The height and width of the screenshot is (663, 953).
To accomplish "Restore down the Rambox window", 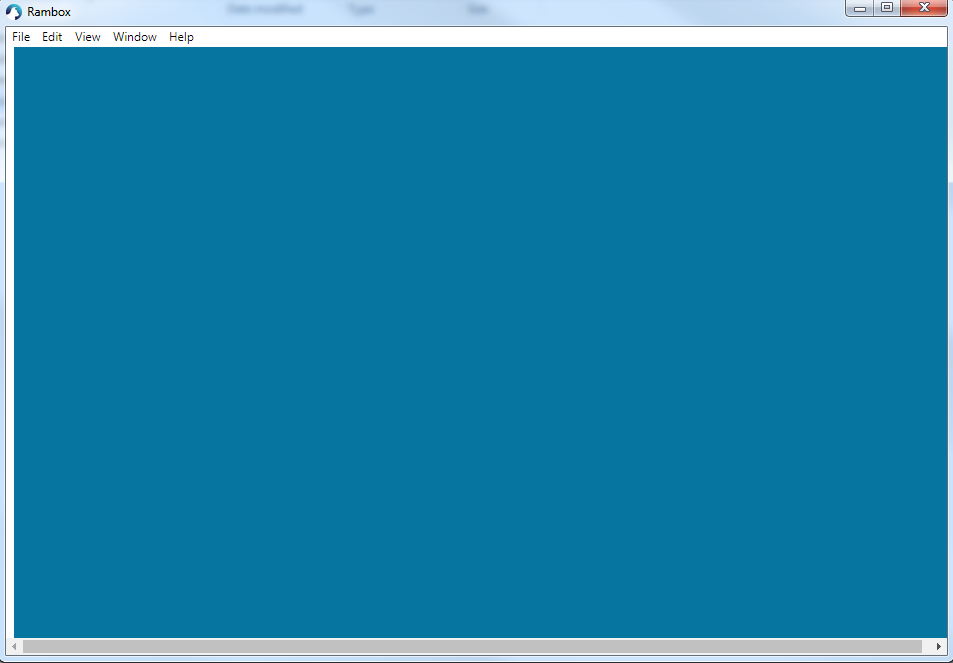I will coord(887,8).
